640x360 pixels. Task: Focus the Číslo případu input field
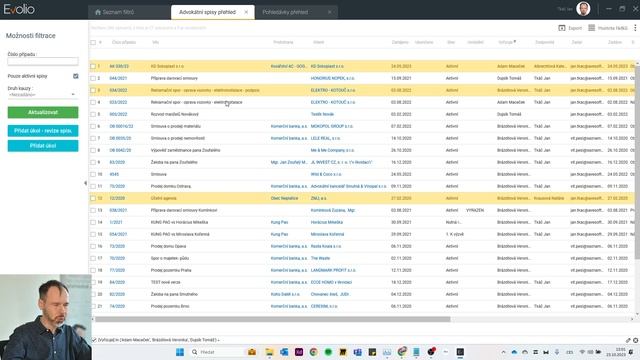pos(43,61)
